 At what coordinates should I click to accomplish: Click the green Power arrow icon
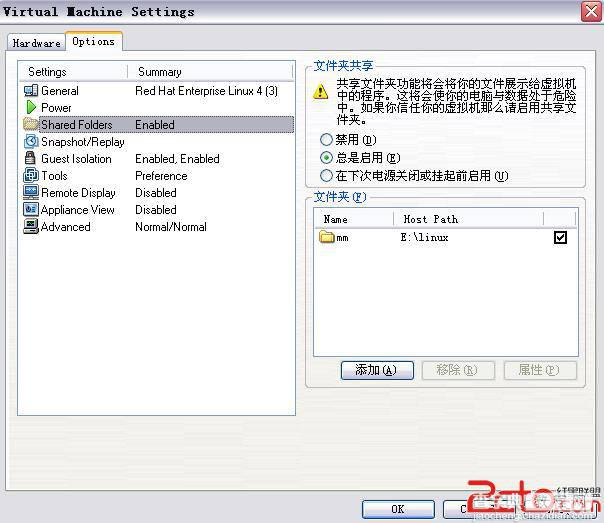coord(31,107)
